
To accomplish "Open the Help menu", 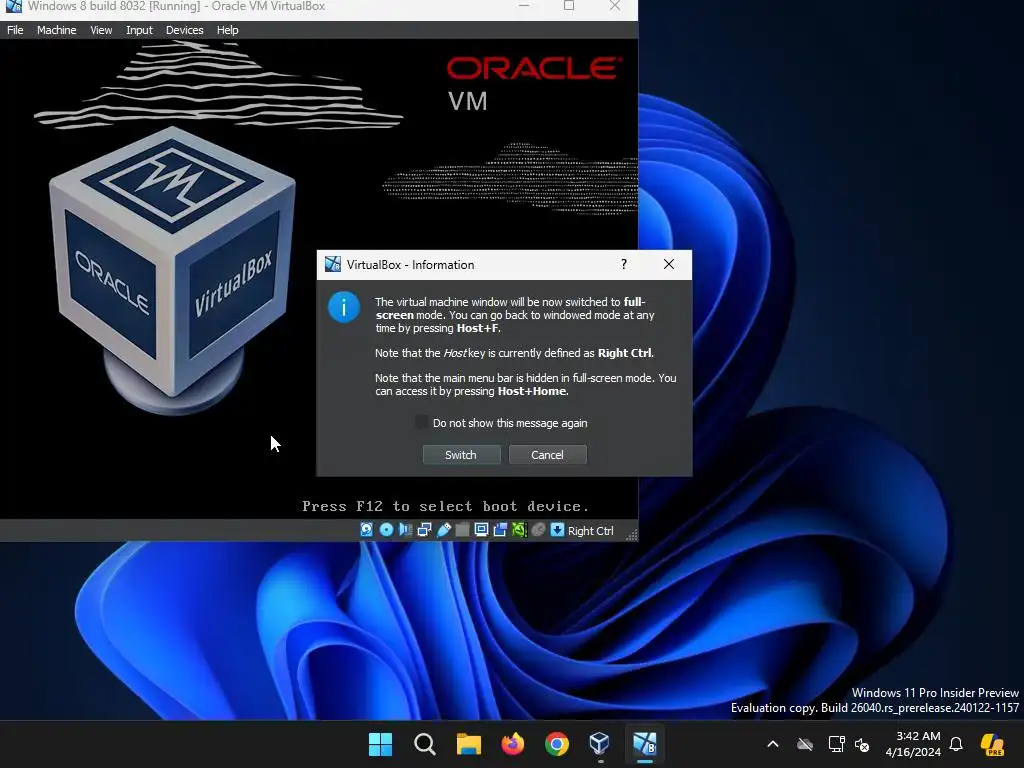I will [227, 30].
